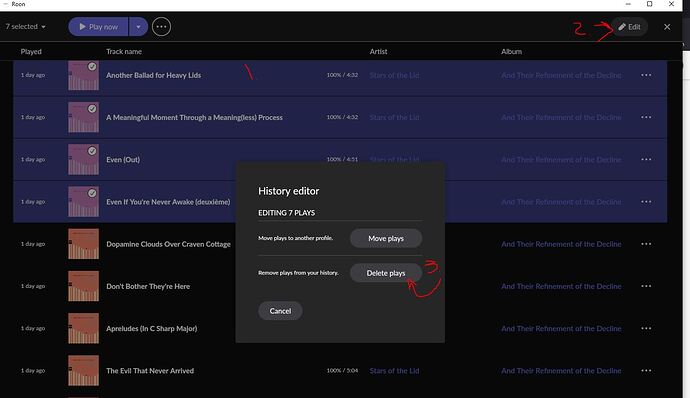Sort by the Played column header
The image size is (690, 398).
point(31,52)
